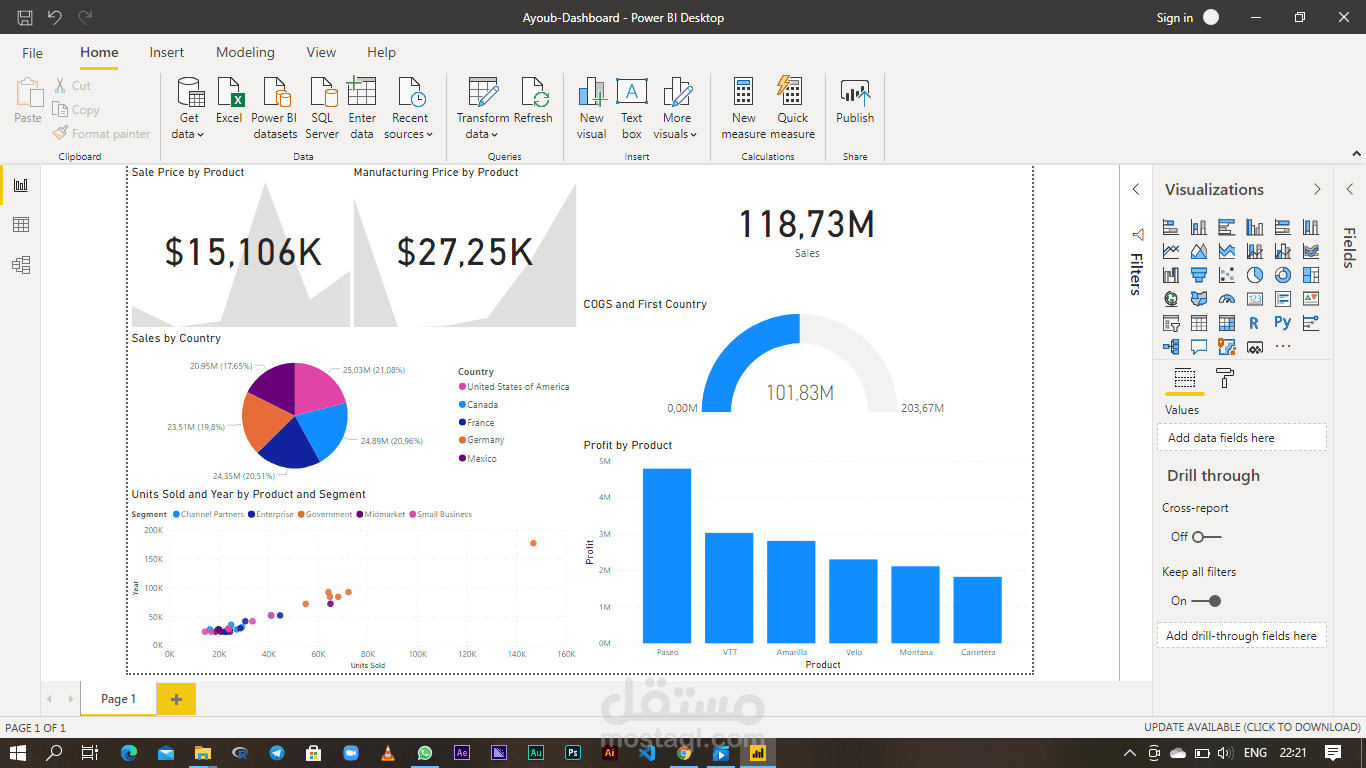Open the Fields well pane icon
Image resolution: width=1366 pixels, height=768 pixels.
pyautogui.click(x=1185, y=378)
